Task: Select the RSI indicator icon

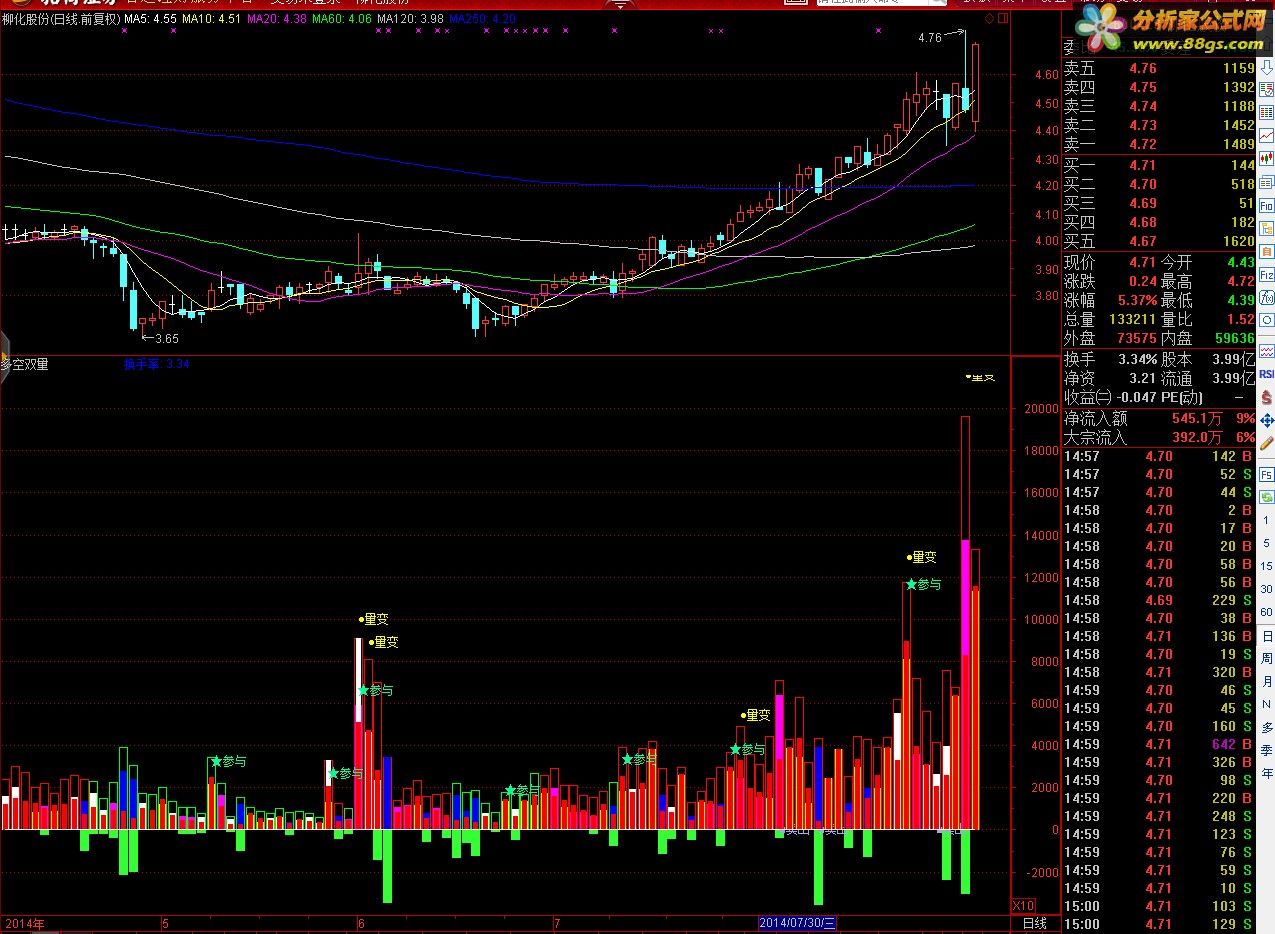Action: (x=1267, y=373)
